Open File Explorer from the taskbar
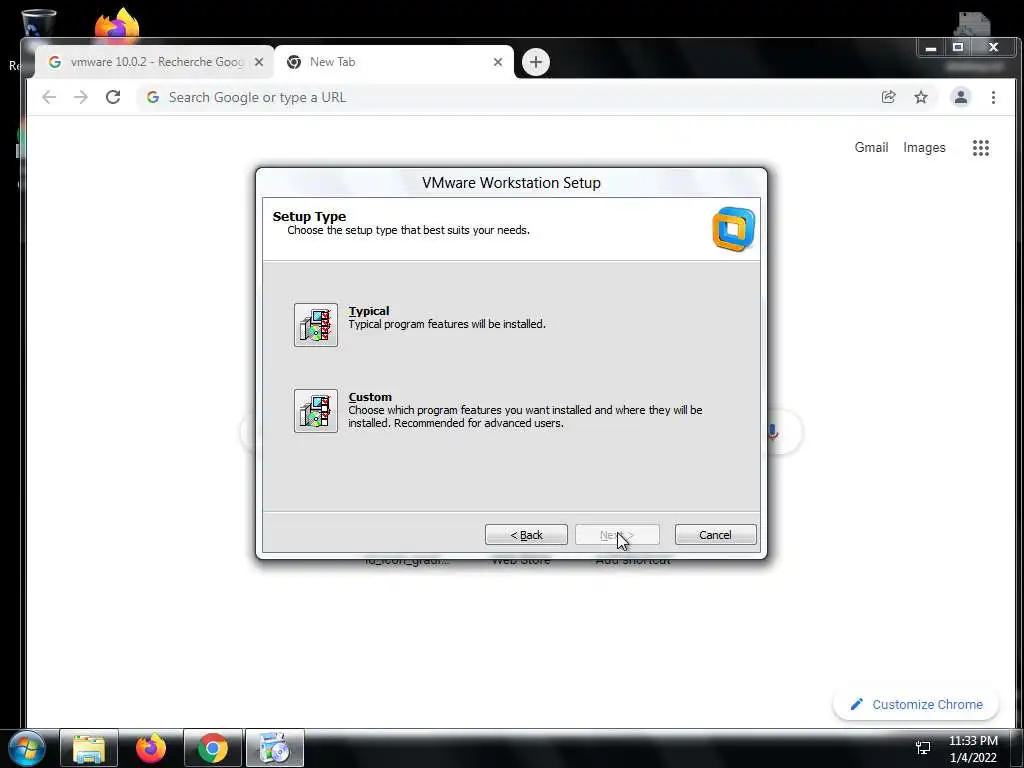1024x768 pixels. coord(89,748)
